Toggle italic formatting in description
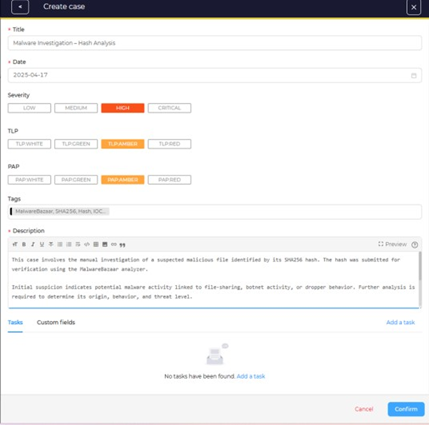The height and width of the screenshot is (425, 429). 33,244
